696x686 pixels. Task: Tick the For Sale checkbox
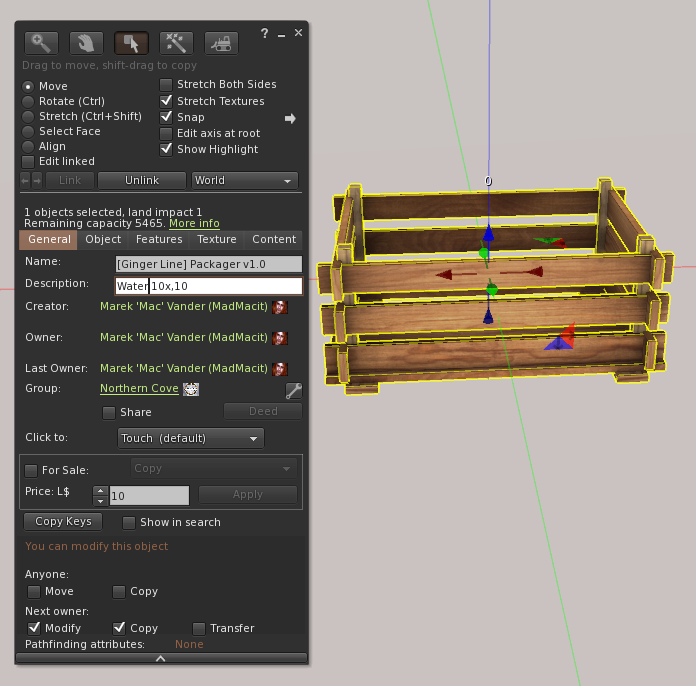point(31,470)
